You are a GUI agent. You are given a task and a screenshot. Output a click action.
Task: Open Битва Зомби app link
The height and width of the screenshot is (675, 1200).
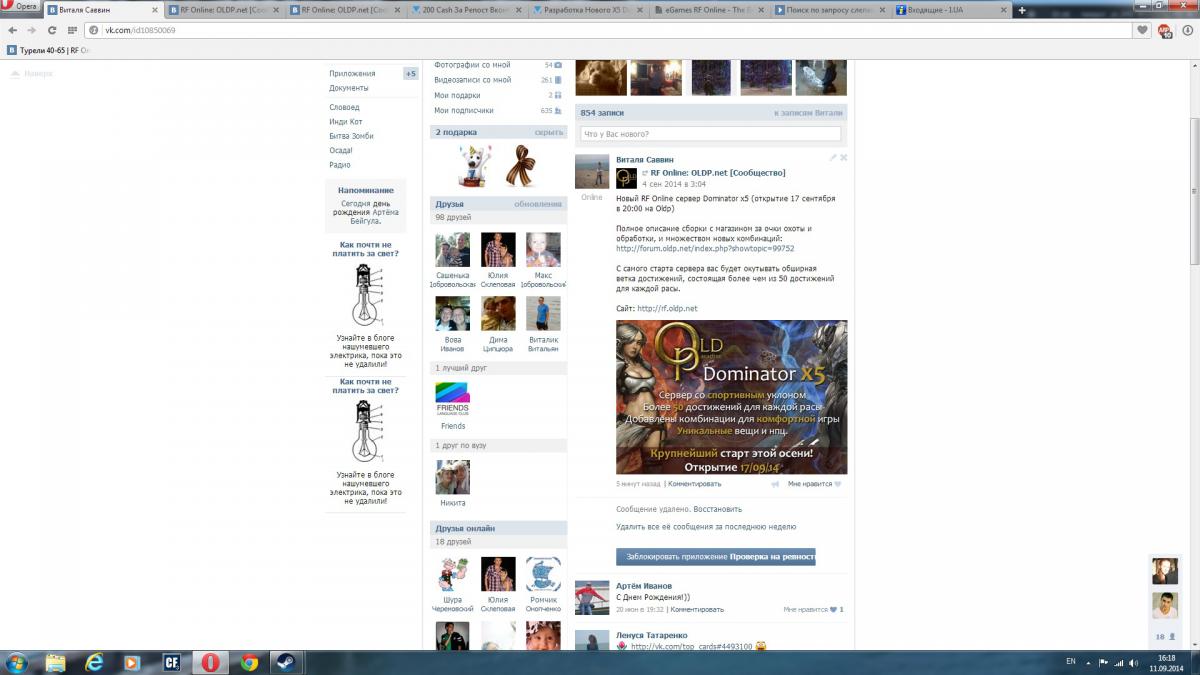(351, 136)
